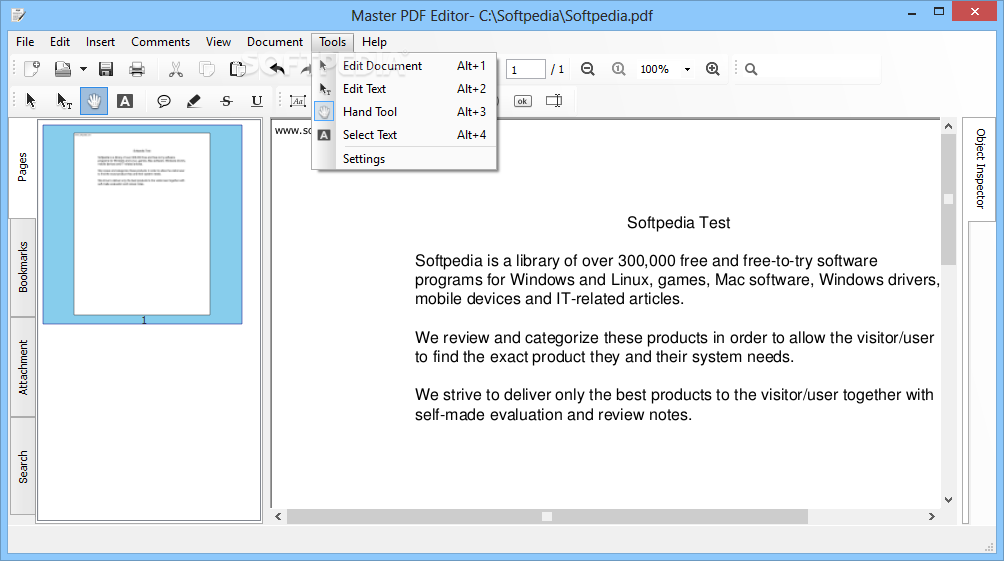Select the Underline text tool
This screenshot has height=561, width=1004.
point(257,101)
